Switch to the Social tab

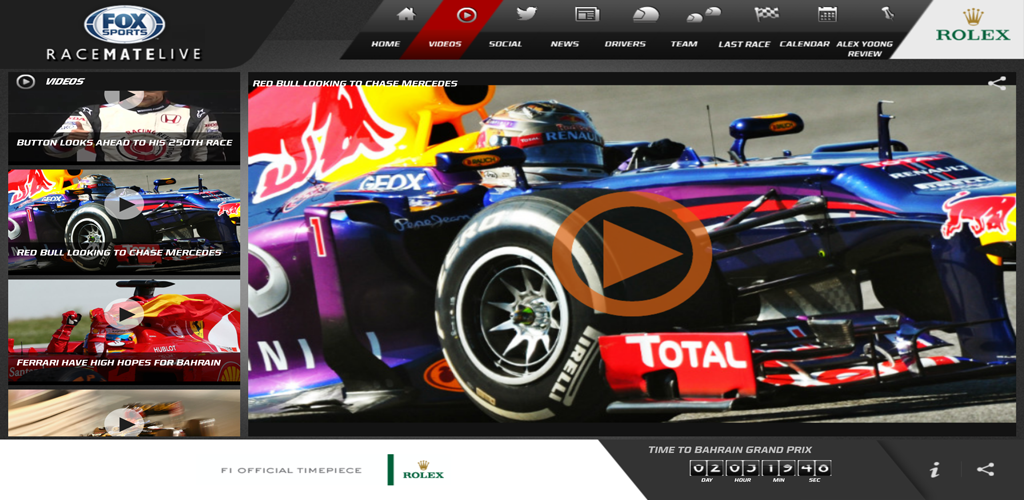point(505,44)
